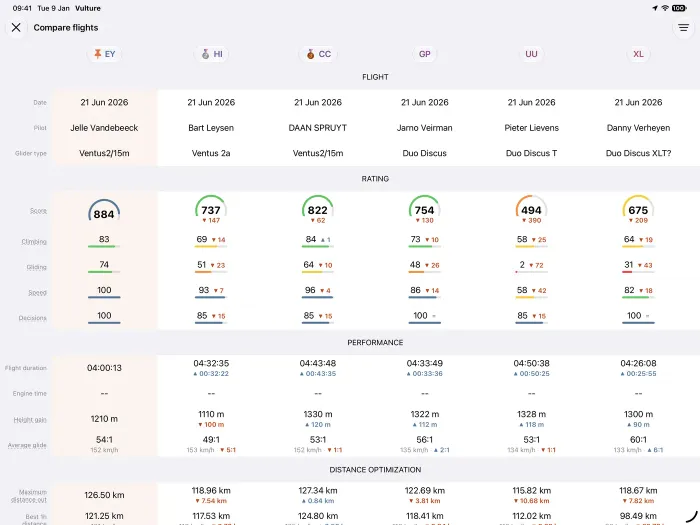700x525 pixels.
Task: Tap the 09:41 clock in status bar
Action: coord(22,8)
